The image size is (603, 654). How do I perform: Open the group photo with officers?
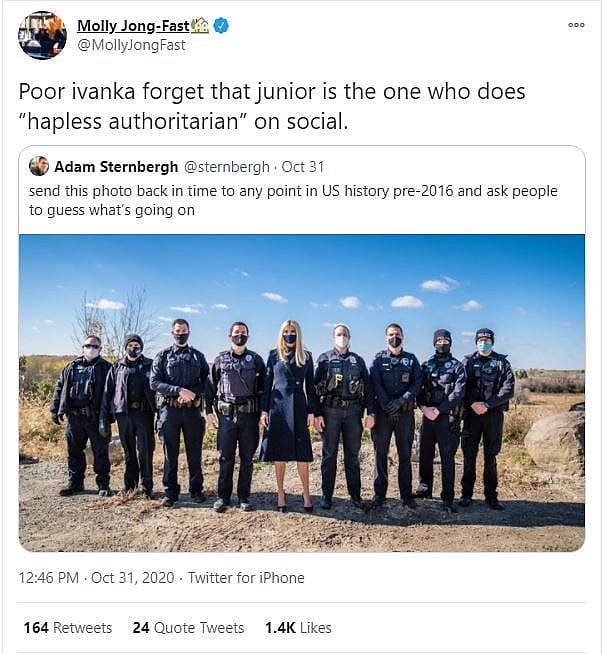[x=302, y=393]
